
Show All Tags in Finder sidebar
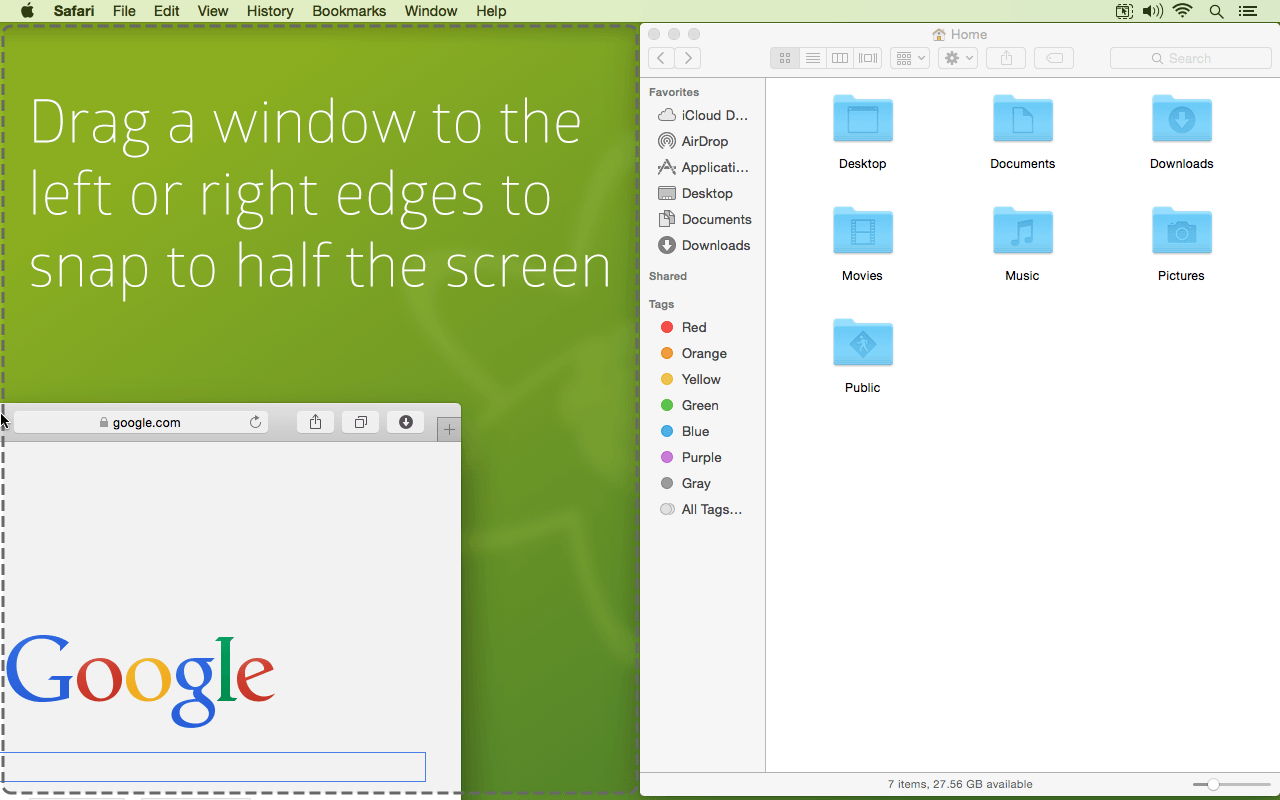(703, 509)
